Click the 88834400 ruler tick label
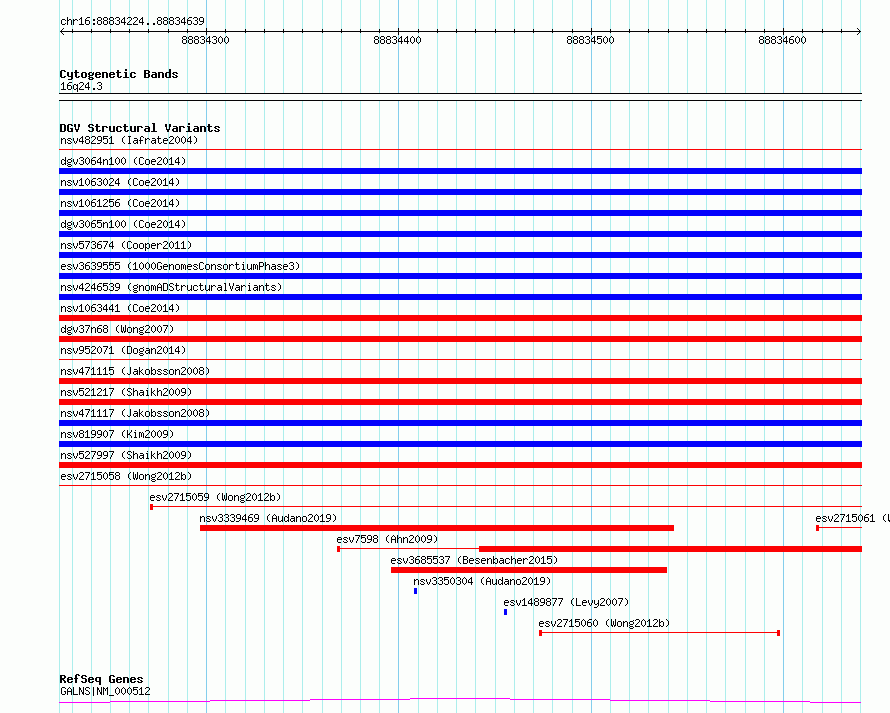Screen dimensions: 890x713 point(397,40)
